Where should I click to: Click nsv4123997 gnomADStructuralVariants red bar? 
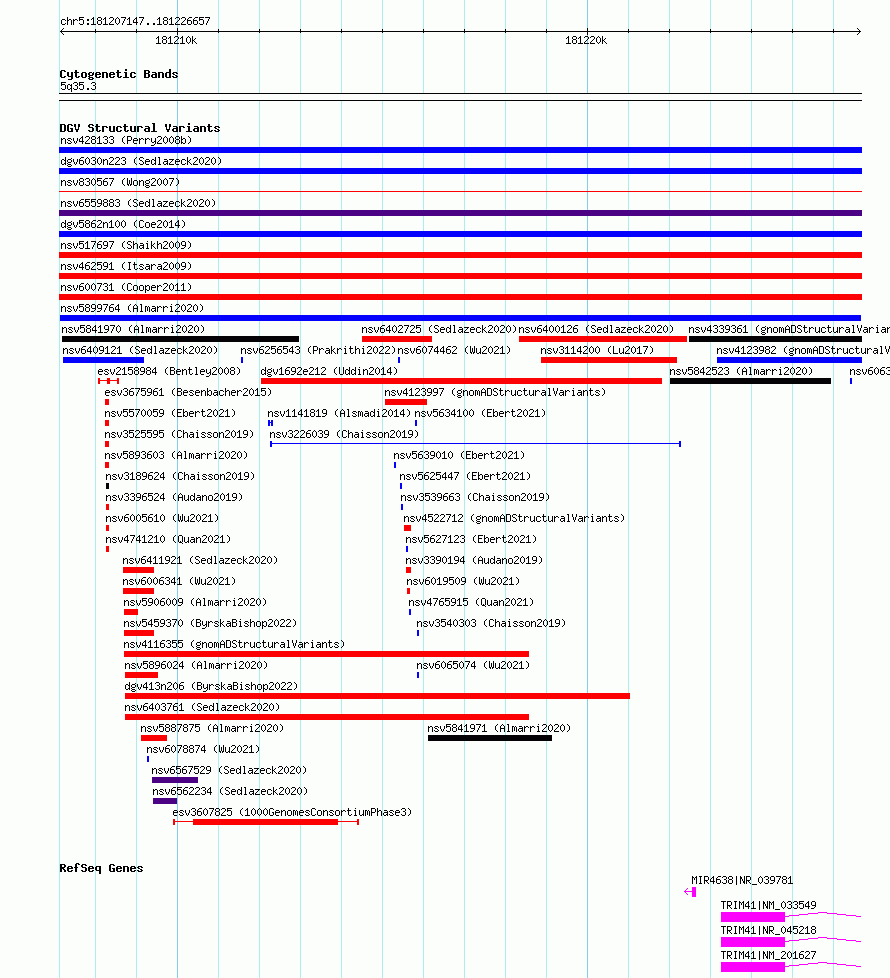click(406, 402)
